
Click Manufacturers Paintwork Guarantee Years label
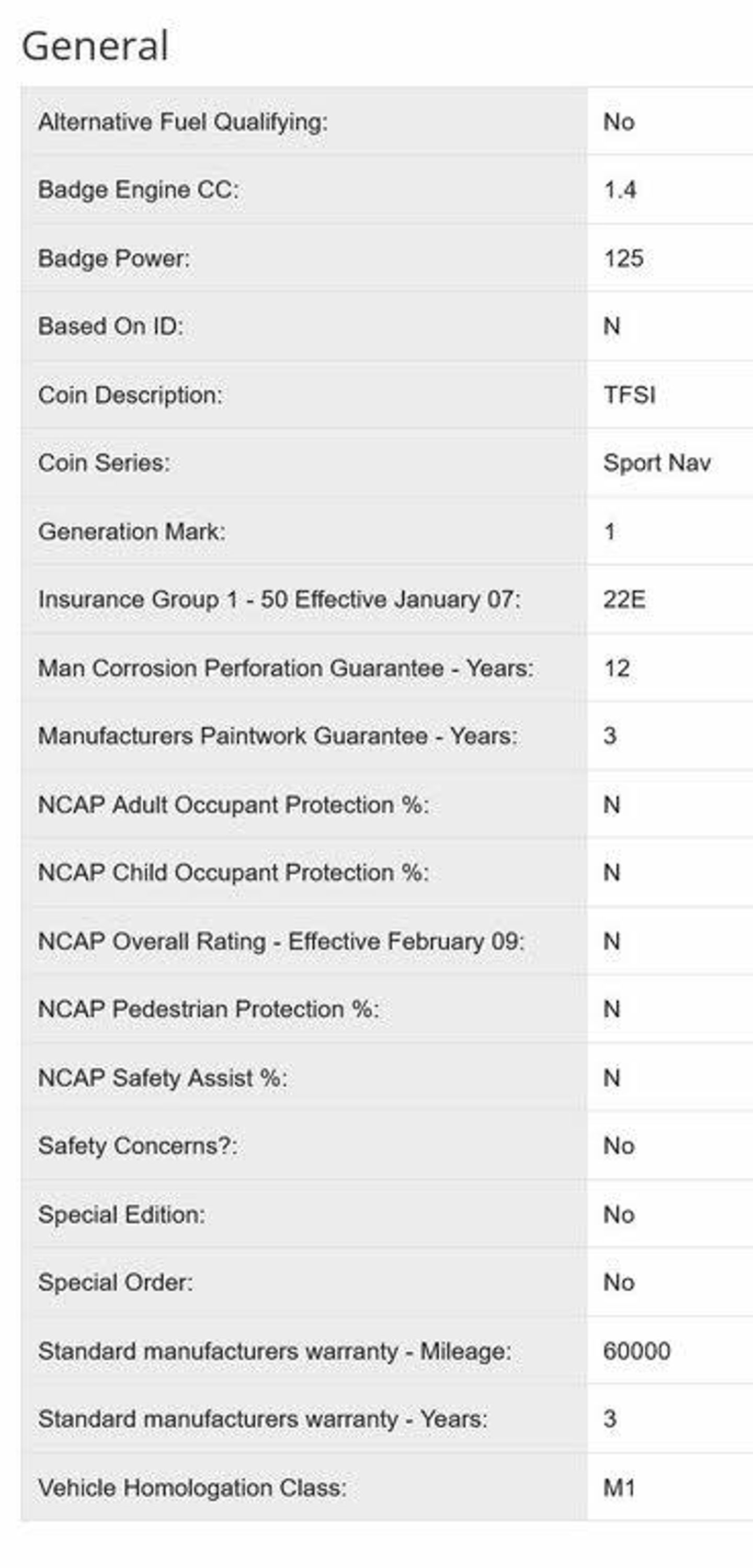pos(277,736)
